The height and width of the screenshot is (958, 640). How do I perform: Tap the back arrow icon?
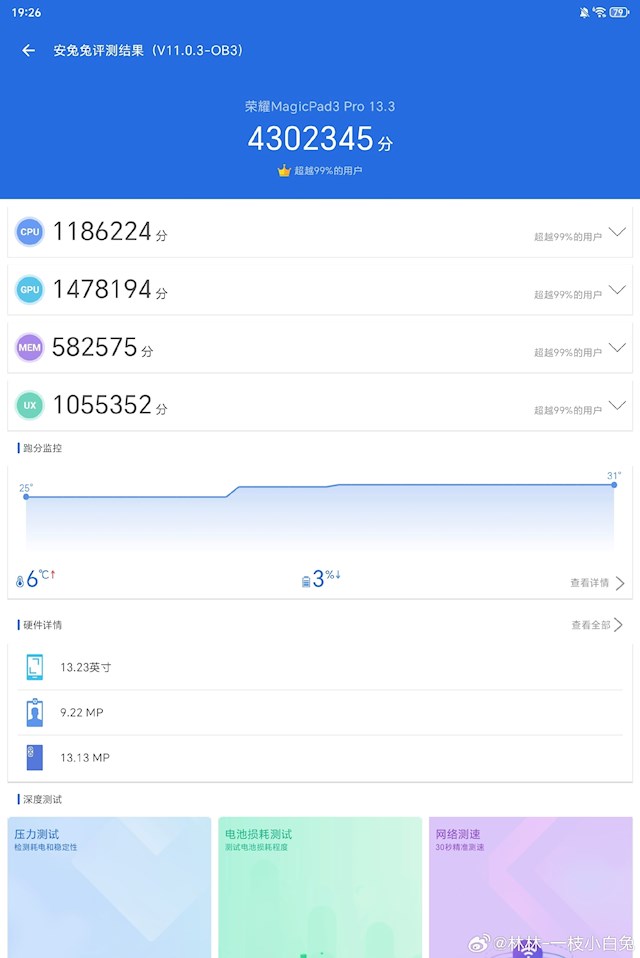(x=29, y=50)
